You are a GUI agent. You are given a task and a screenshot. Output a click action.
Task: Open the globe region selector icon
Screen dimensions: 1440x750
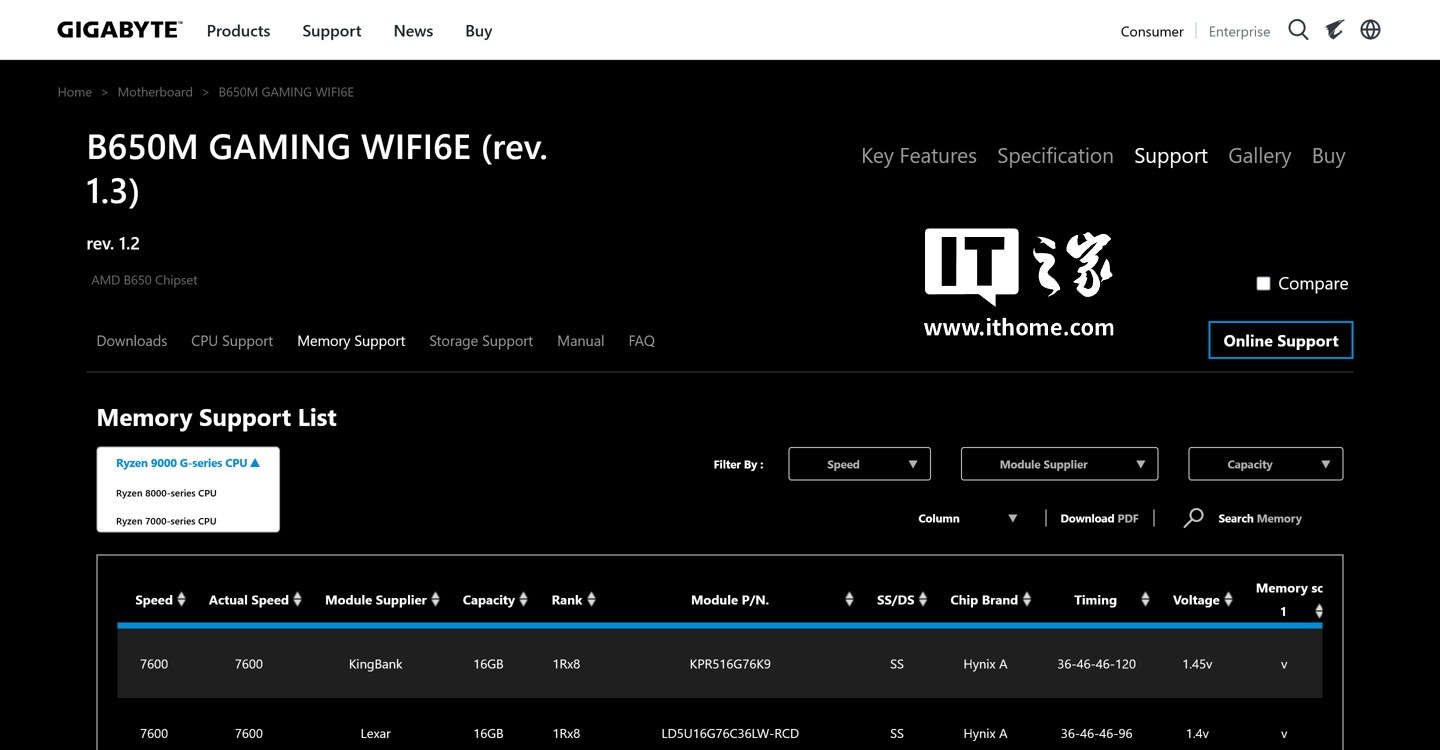1371,30
